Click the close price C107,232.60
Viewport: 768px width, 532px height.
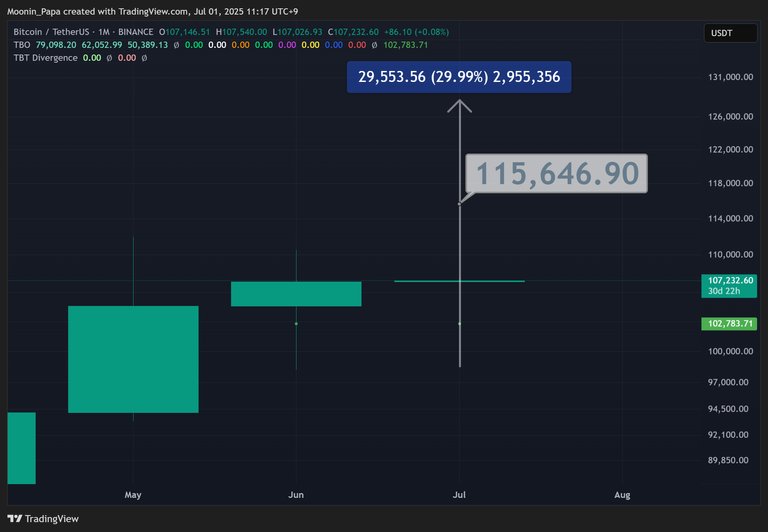tap(353, 32)
